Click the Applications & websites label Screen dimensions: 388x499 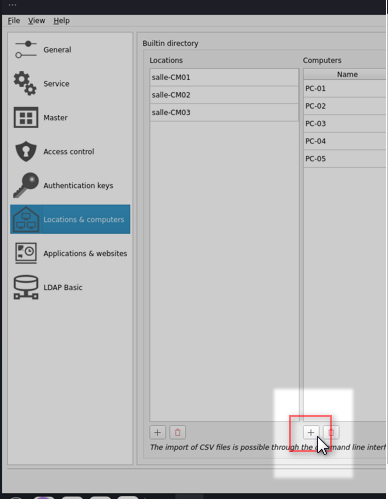pos(85,253)
